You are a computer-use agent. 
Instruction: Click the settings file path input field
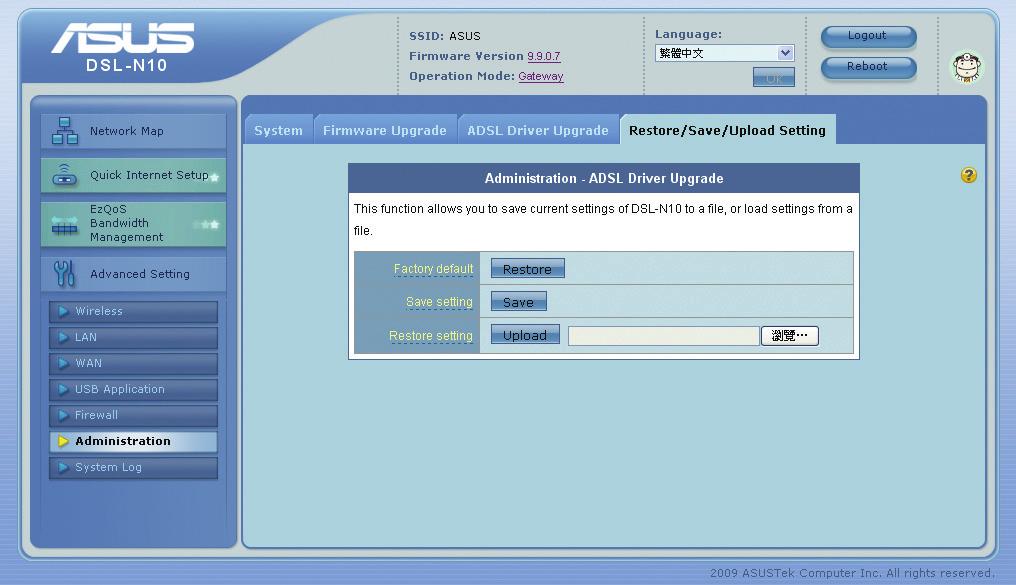[664, 336]
